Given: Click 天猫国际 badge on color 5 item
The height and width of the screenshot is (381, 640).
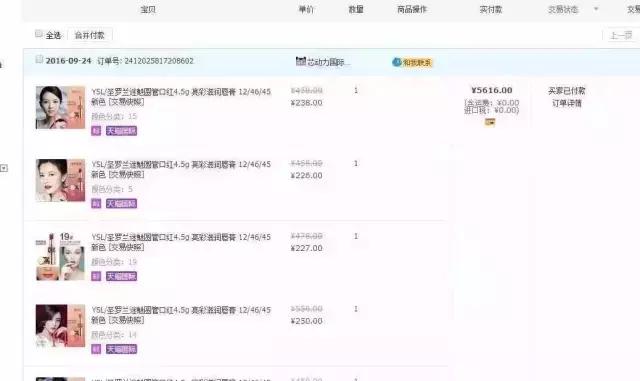Looking at the screenshot, I should click(122, 203).
